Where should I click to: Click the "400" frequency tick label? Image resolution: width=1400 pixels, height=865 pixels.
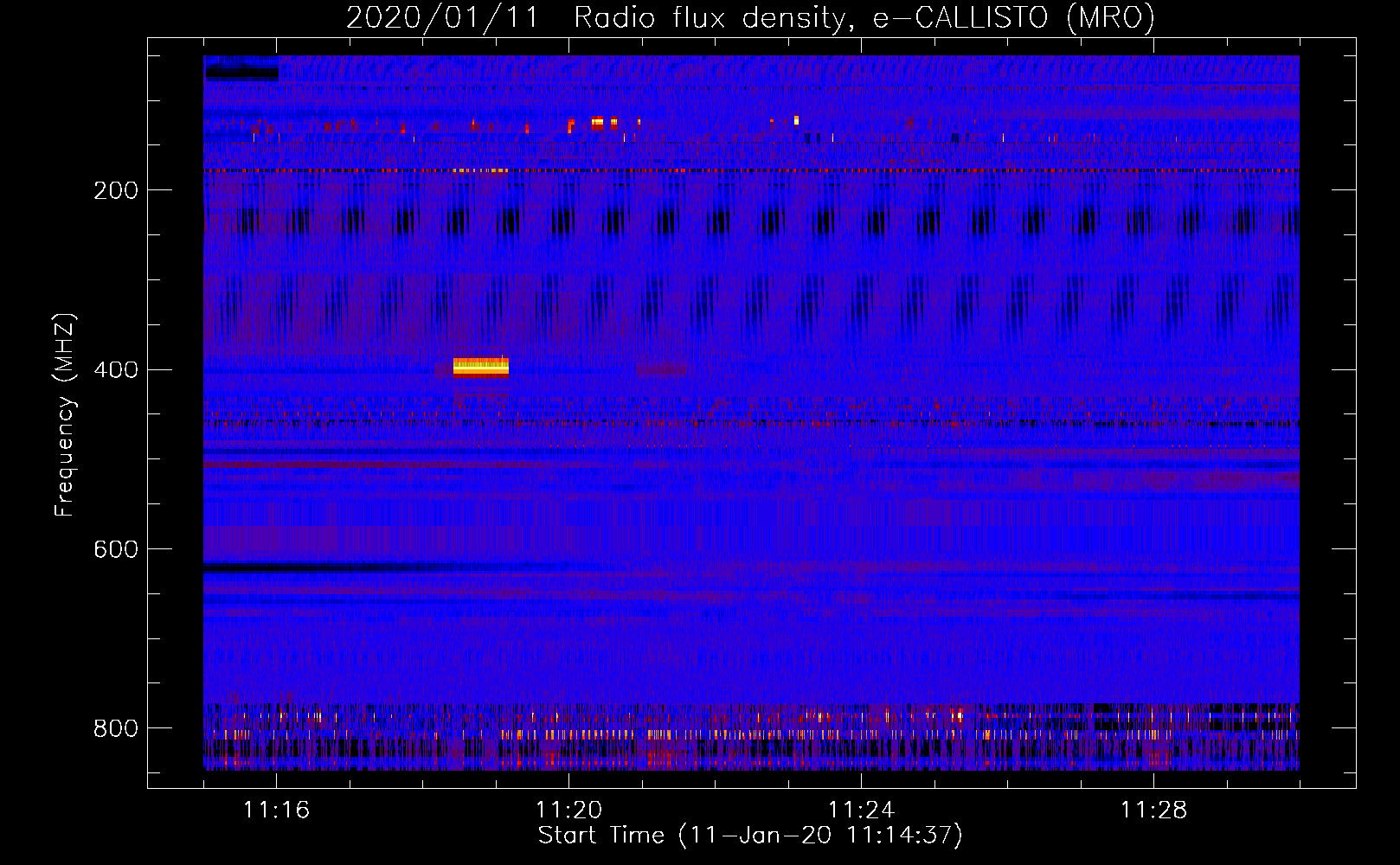[116, 370]
